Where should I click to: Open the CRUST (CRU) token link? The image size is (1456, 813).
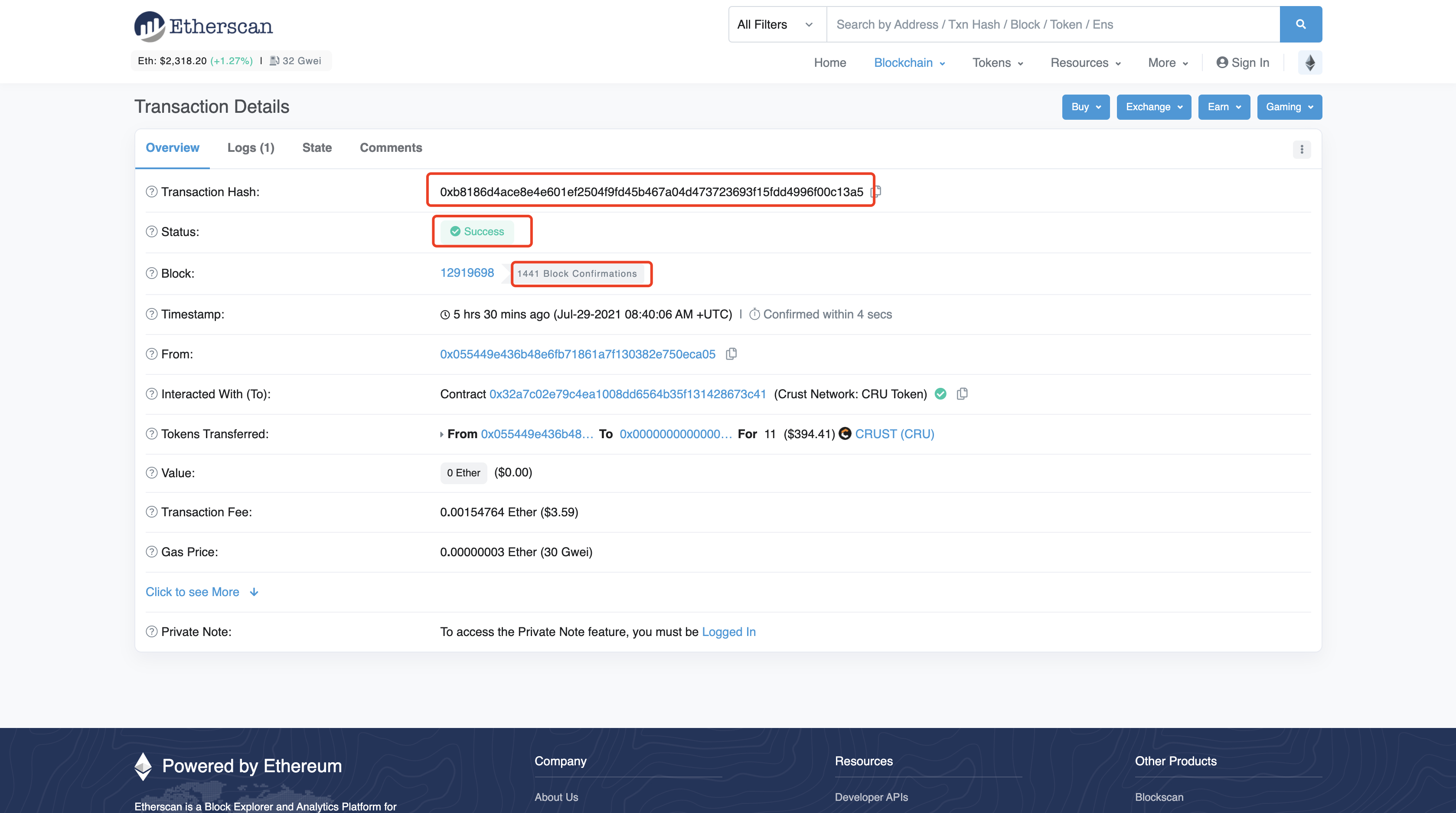tap(894, 434)
